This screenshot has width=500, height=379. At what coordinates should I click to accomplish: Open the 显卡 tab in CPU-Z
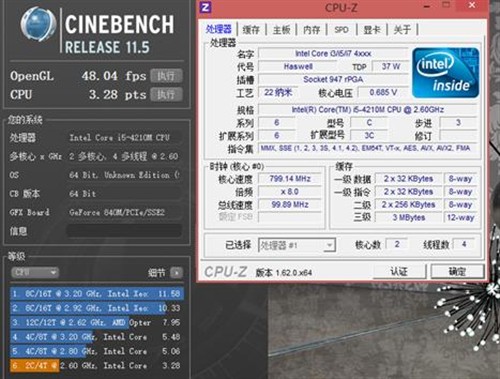point(372,30)
